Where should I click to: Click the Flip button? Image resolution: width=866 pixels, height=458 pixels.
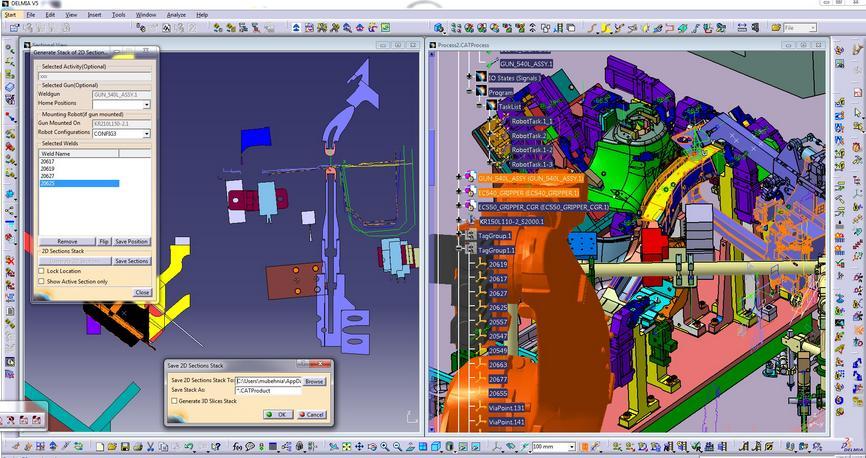[104, 241]
